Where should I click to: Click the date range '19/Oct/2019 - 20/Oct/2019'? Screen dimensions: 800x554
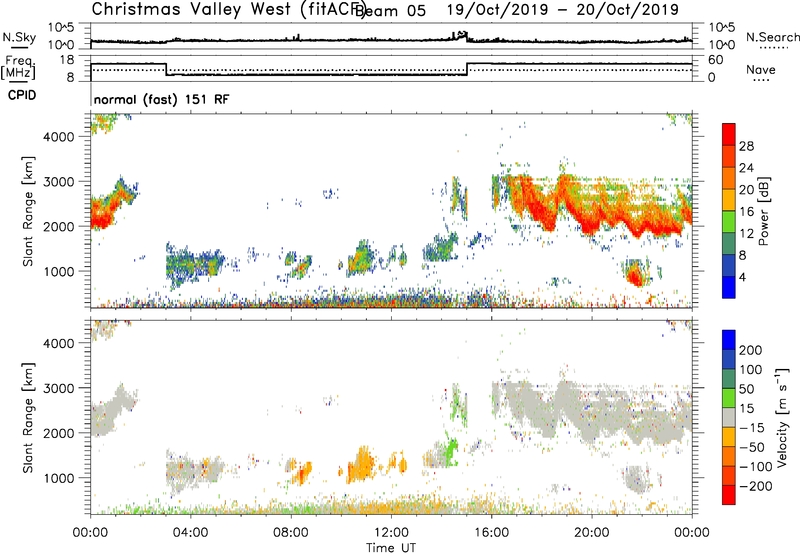tap(563, 10)
